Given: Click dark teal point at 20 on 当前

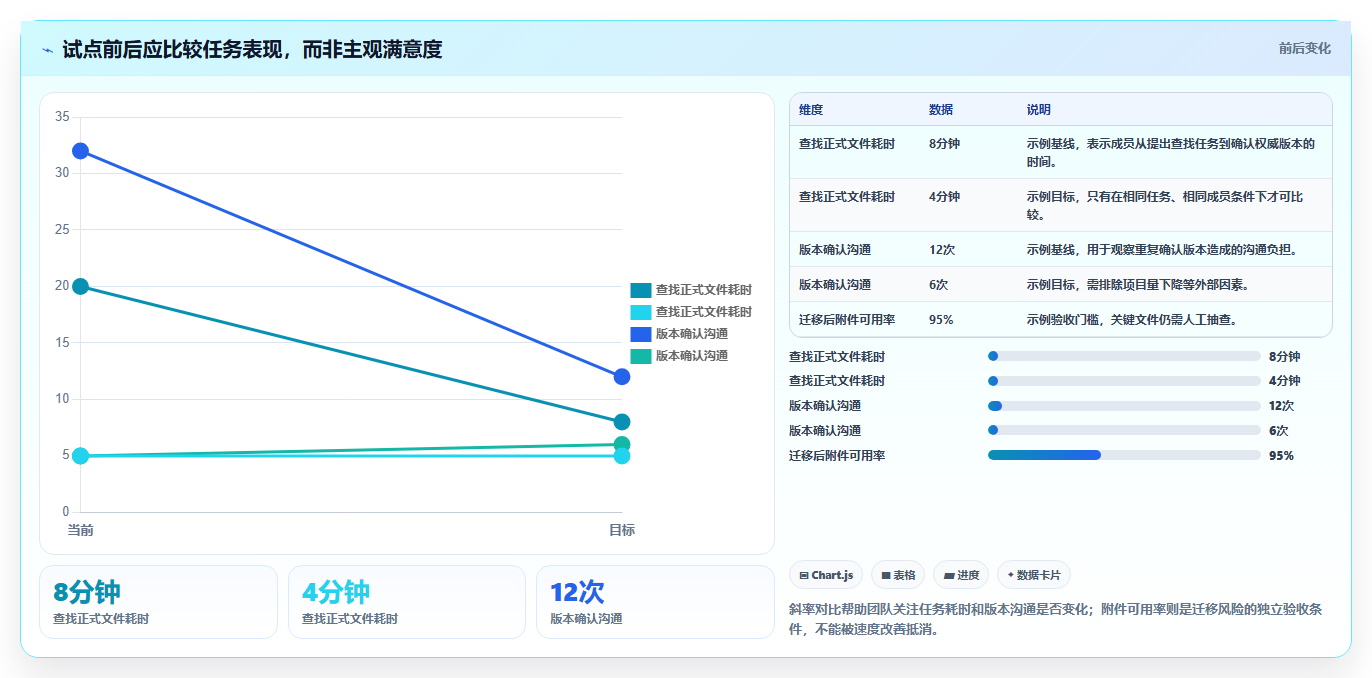Looking at the screenshot, I should (80, 286).
